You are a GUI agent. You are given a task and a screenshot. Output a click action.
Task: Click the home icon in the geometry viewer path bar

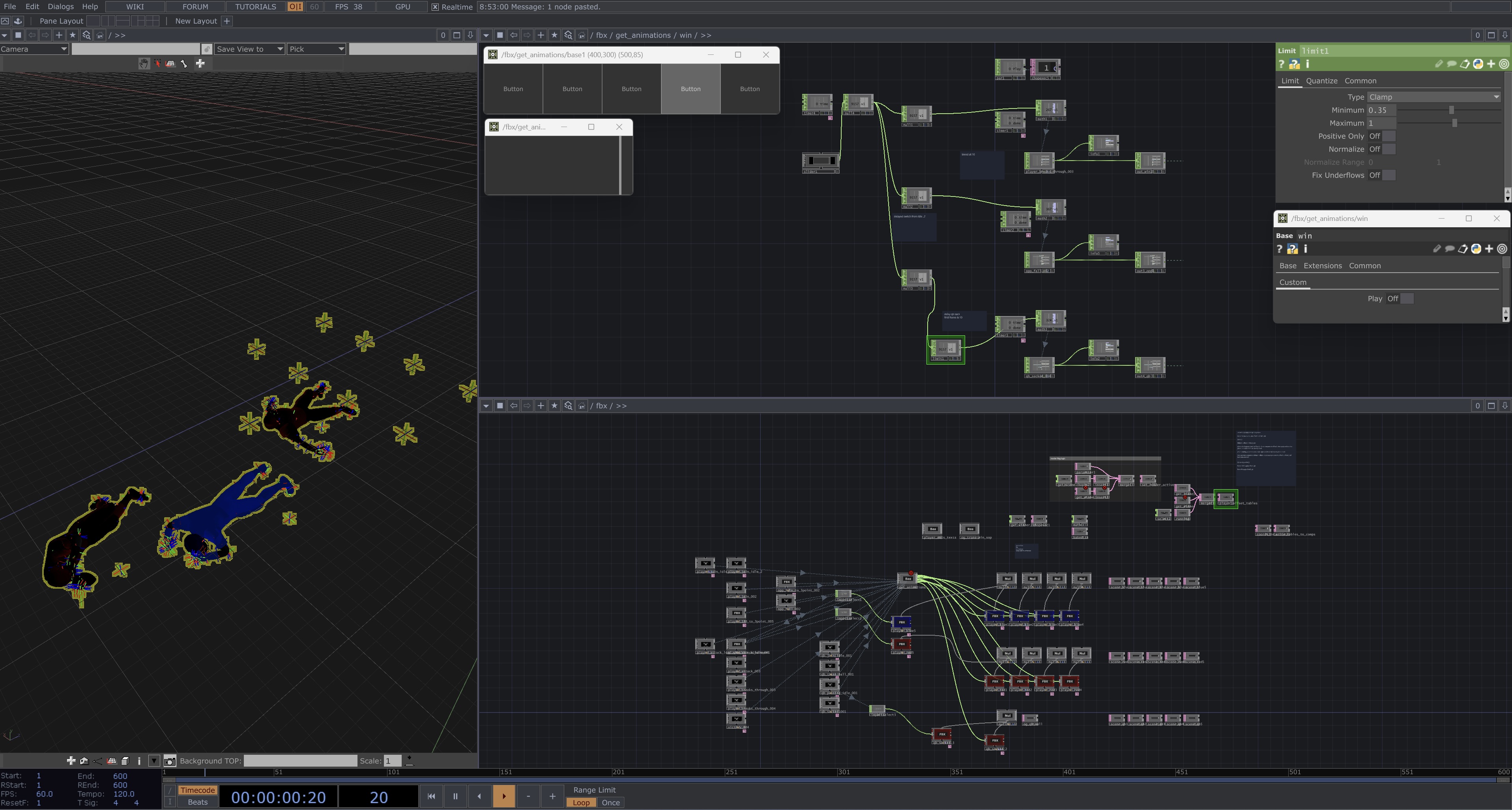point(100,35)
